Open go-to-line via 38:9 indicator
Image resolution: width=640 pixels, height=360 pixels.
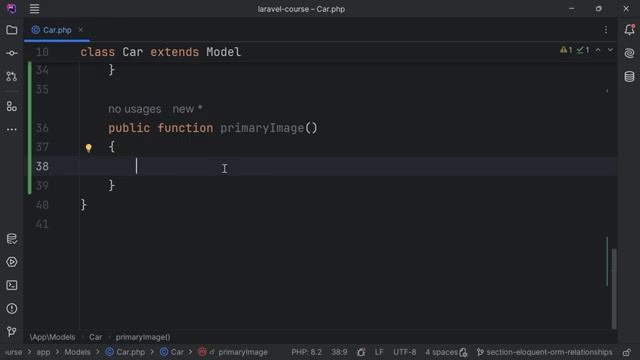[339, 352]
